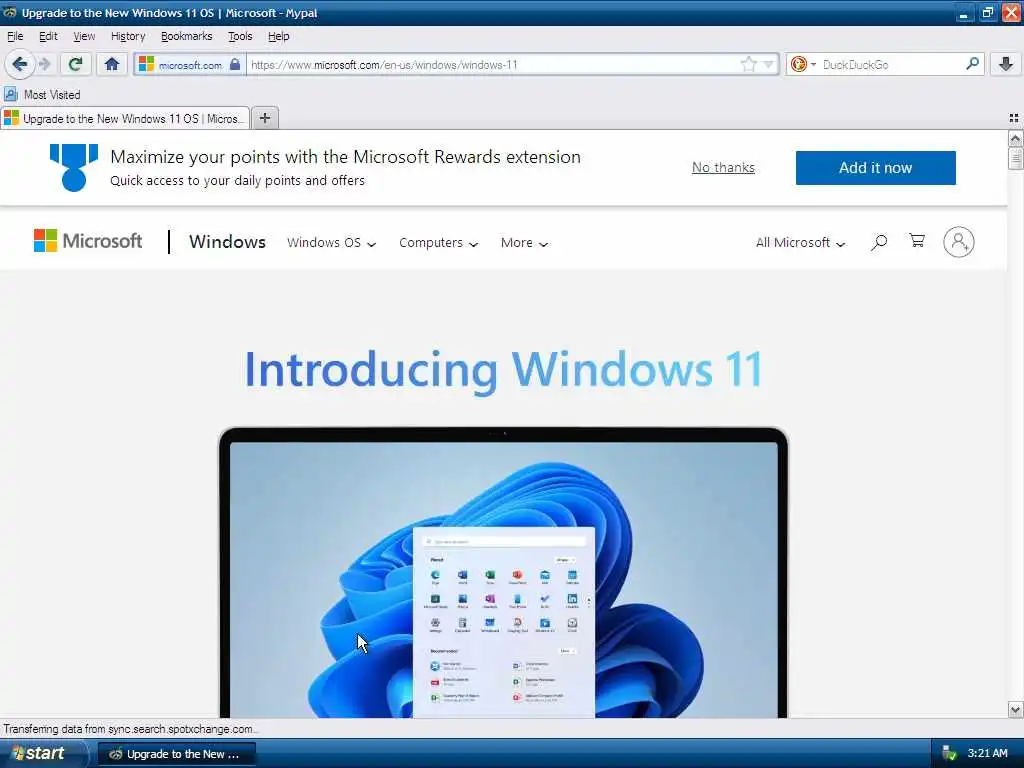This screenshot has width=1024, height=768.
Task: Open the Edit menu
Action: click(x=48, y=37)
